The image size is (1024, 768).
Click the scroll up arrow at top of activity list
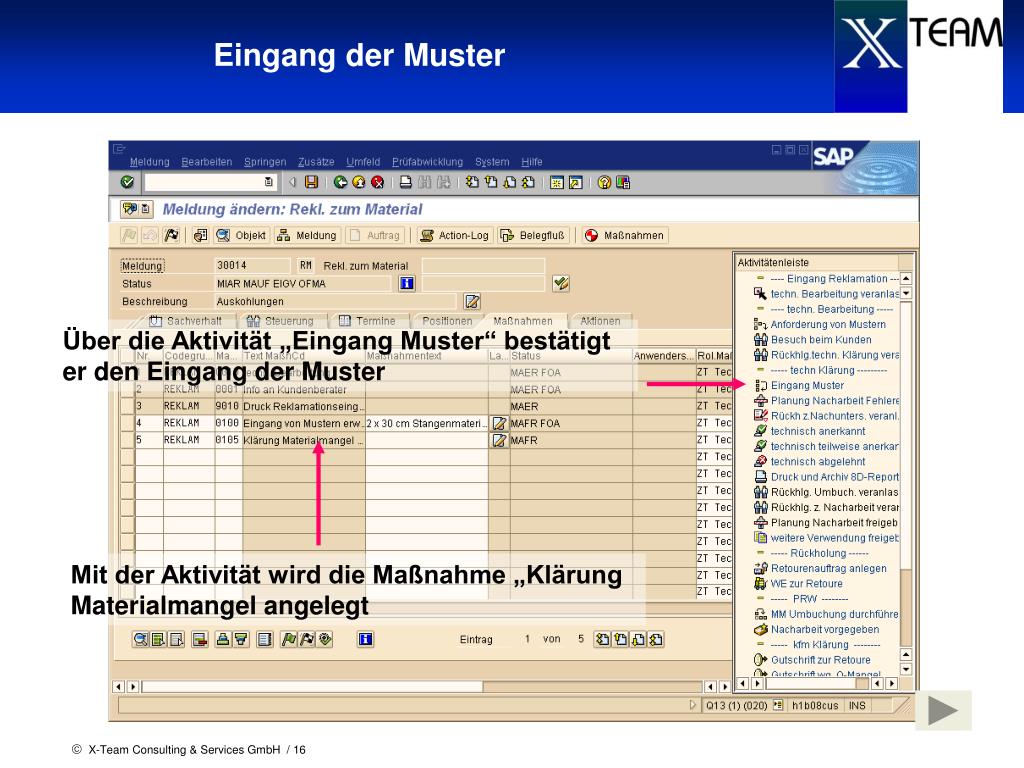click(x=906, y=279)
